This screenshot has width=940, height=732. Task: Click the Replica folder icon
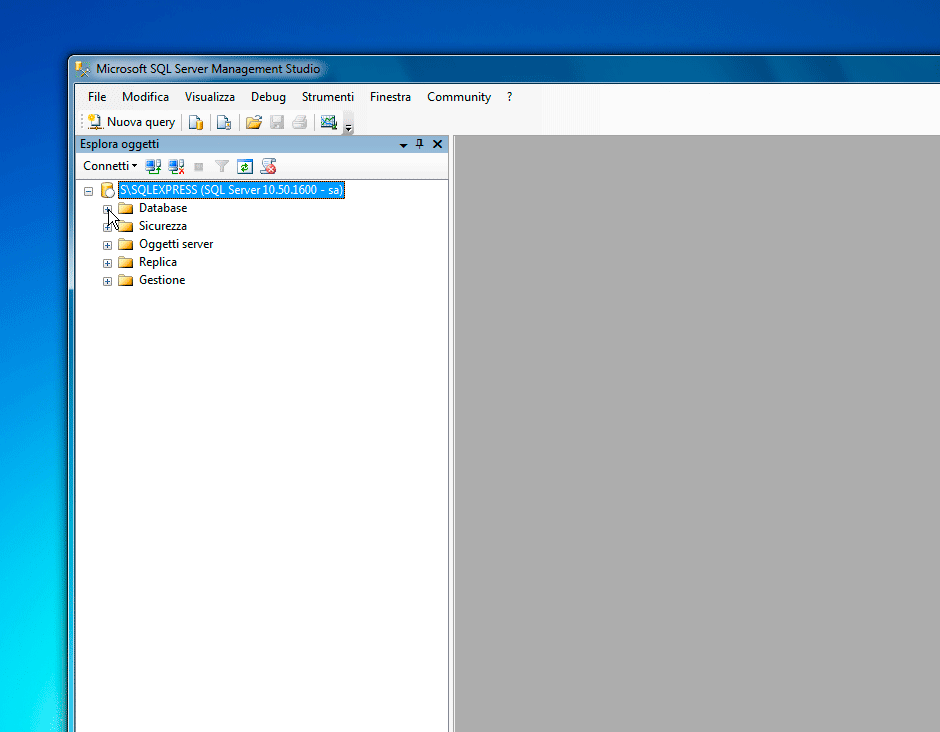pyautogui.click(x=125, y=263)
